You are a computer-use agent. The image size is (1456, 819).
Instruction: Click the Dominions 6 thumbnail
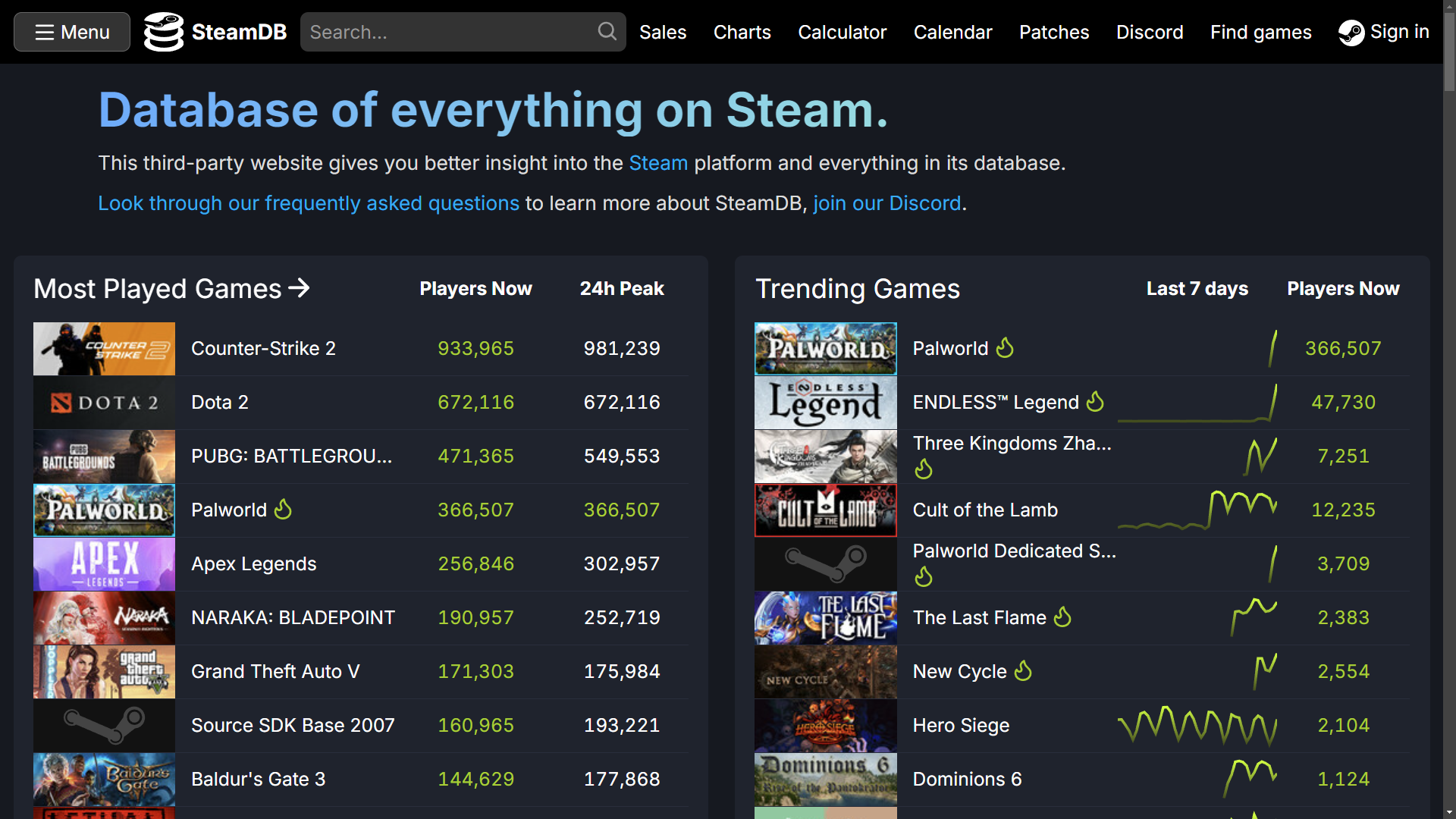(x=826, y=780)
